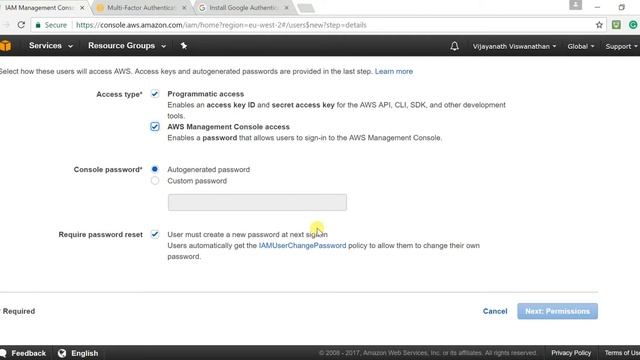Click the custom password input field
Screen dimensions: 640x360
point(257,202)
